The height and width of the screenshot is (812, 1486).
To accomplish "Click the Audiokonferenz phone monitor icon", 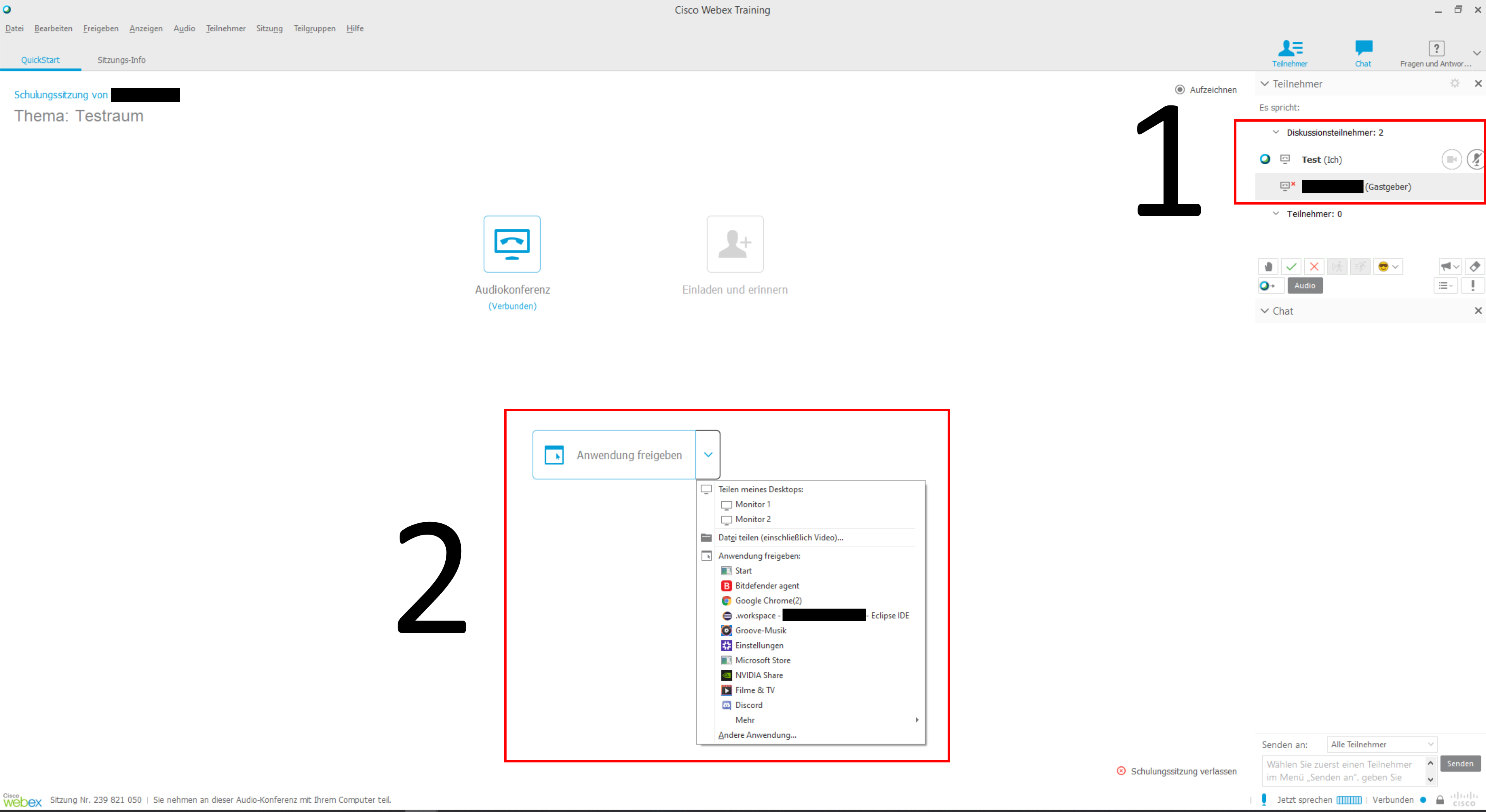I will [512, 244].
